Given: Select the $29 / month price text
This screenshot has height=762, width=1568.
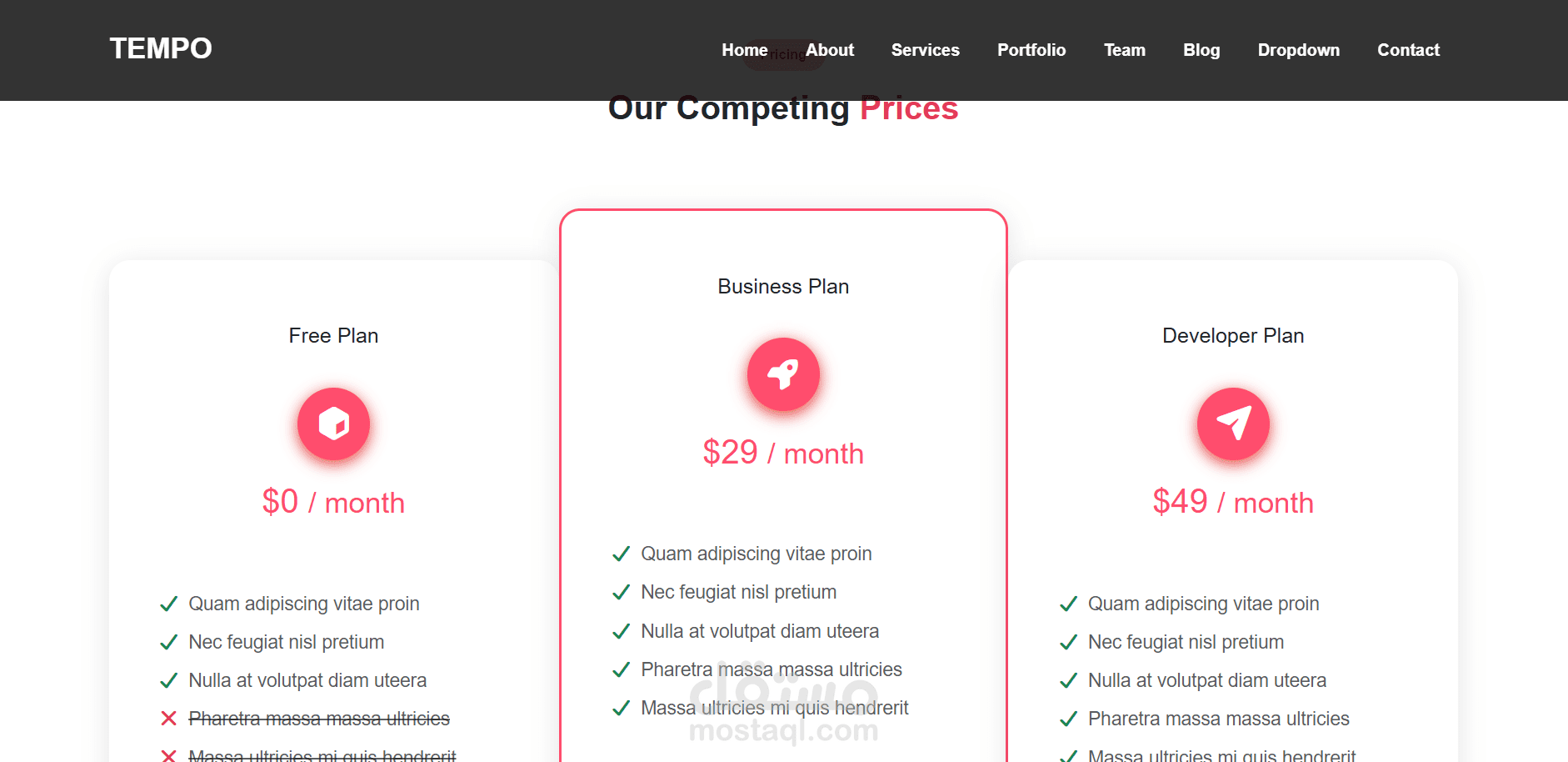Looking at the screenshot, I should [x=783, y=453].
